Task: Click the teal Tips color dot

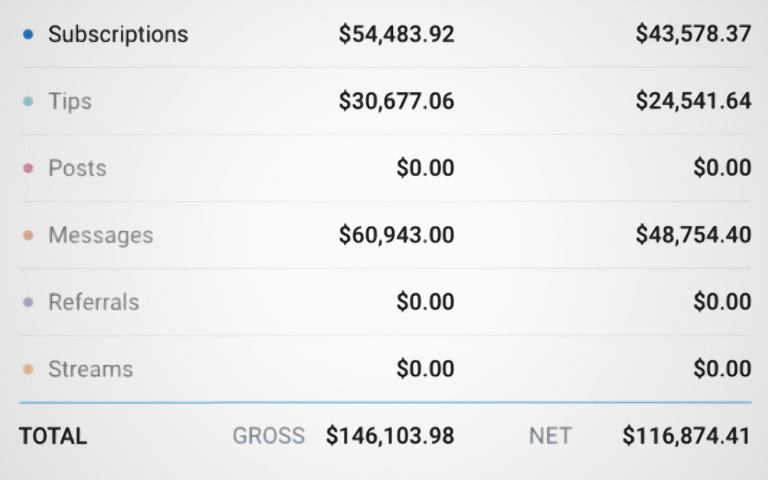Action: (28, 101)
